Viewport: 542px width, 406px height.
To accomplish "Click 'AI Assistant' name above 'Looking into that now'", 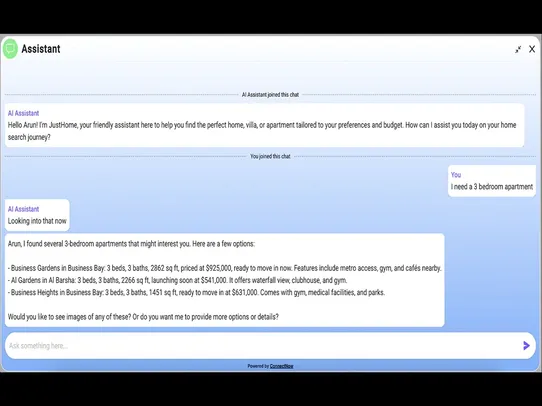I will [x=23, y=209].
